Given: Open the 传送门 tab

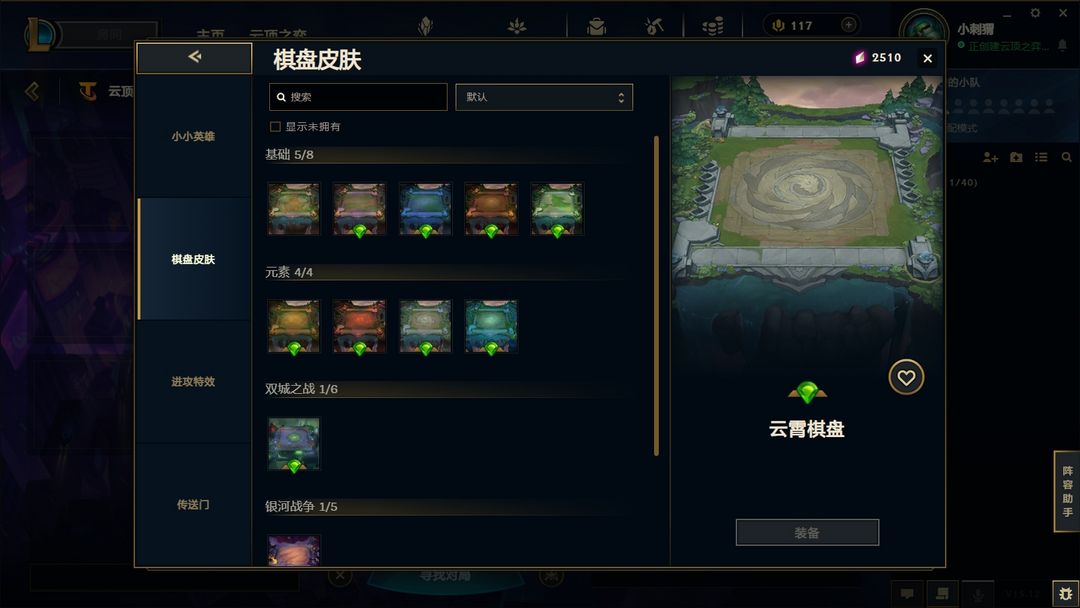Looking at the screenshot, I should [x=194, y=505].
